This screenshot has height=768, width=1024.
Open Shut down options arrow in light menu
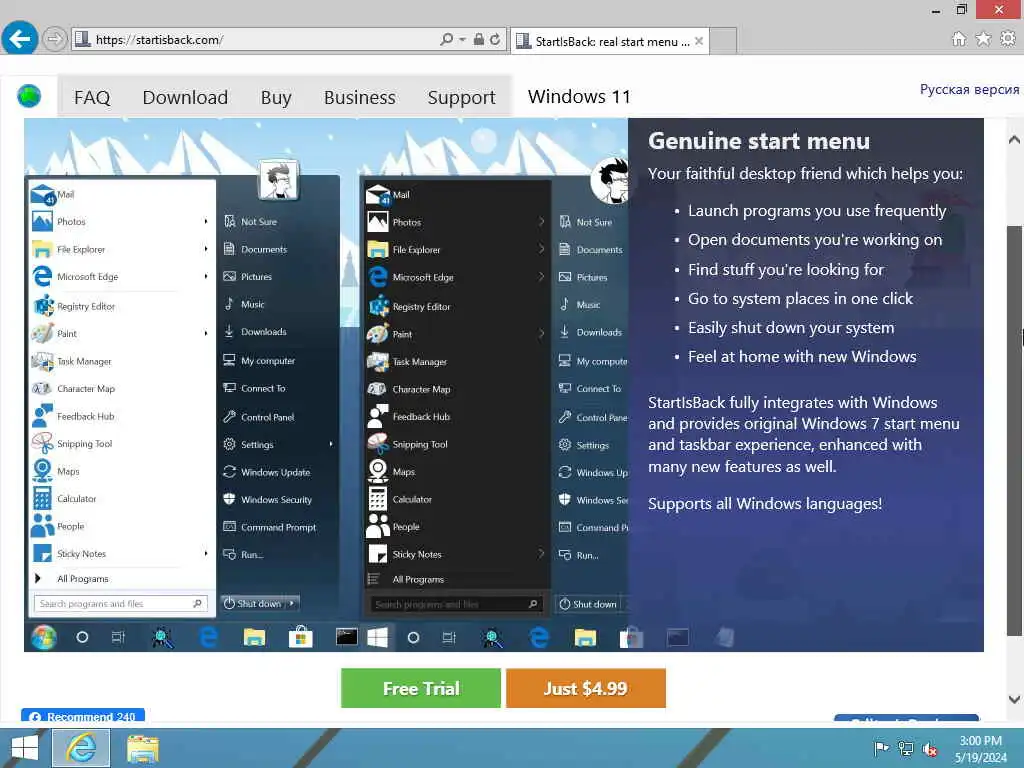[292, 603]
